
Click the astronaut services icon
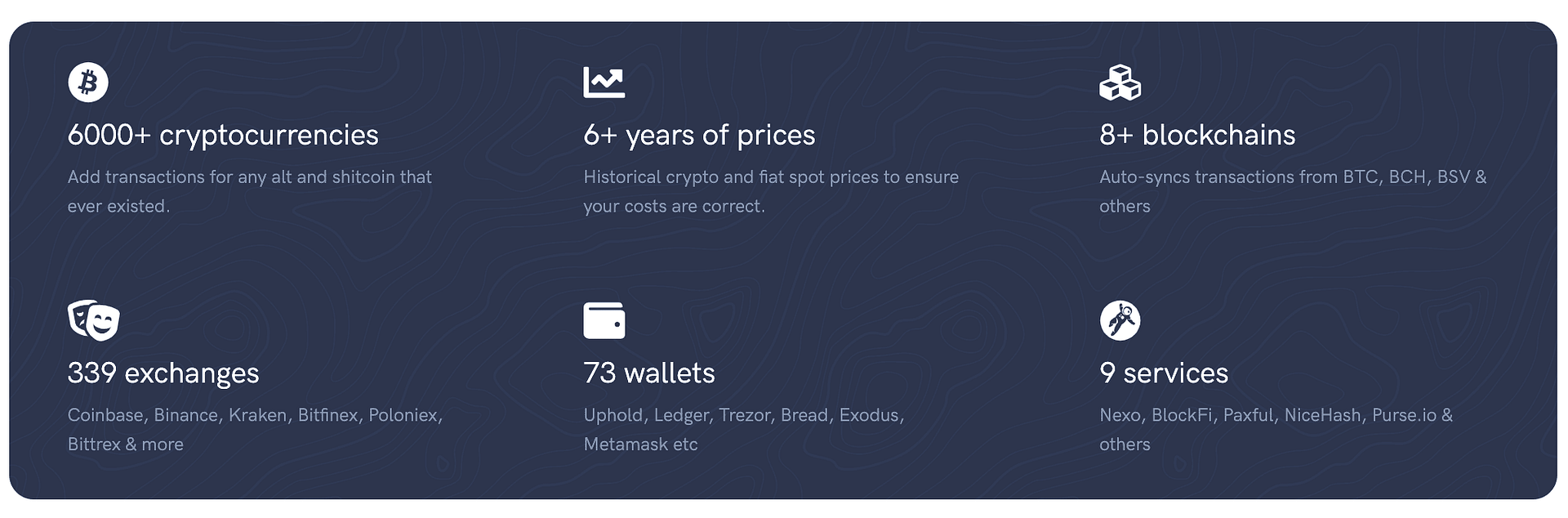[x=1120, y=320]
